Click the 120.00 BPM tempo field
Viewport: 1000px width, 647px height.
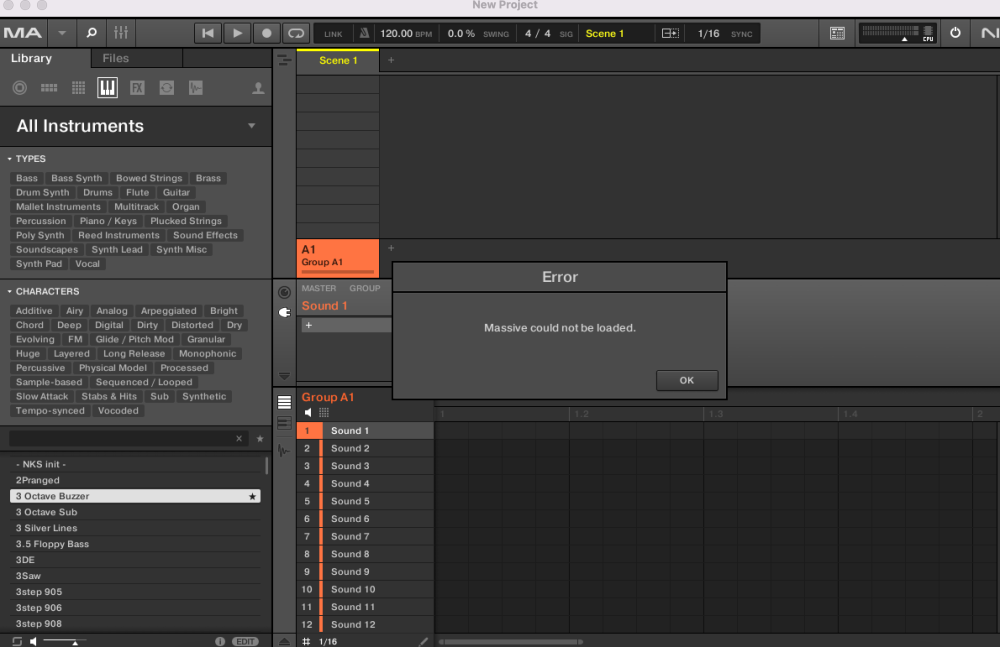tap(406, 33)
